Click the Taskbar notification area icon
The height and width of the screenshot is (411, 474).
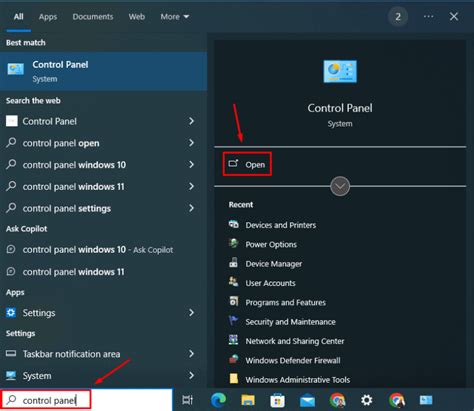(11, 353)
